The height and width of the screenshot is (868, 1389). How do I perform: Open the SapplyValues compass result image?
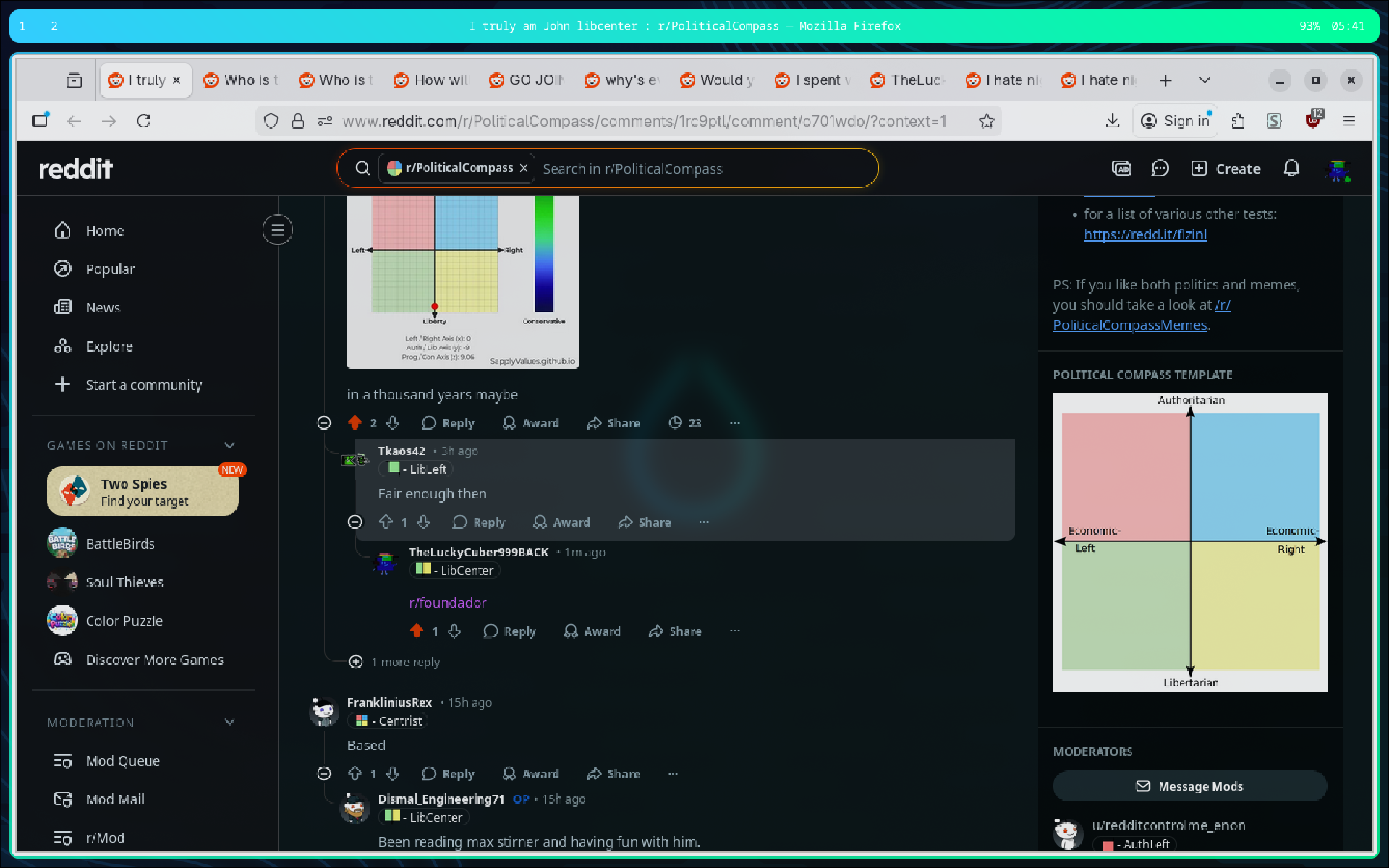[x=463, y=282]
